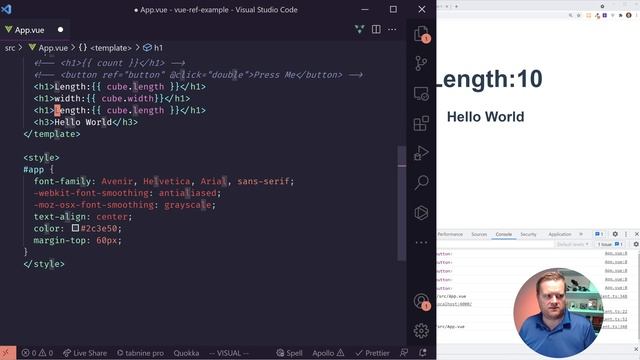The width and height of the screenshot is (640, 360).
Task: Click the Length:10 heading on page
Action: pyautogui.click(x=489, y=79)
